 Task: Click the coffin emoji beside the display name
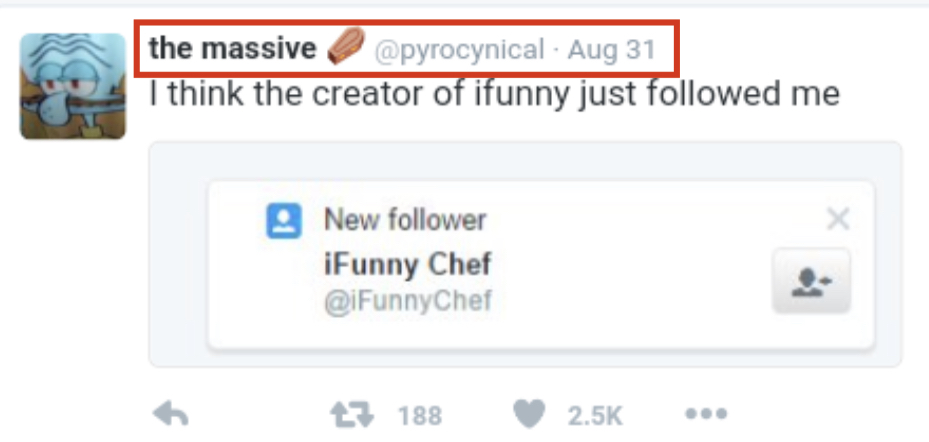(346, 48)
